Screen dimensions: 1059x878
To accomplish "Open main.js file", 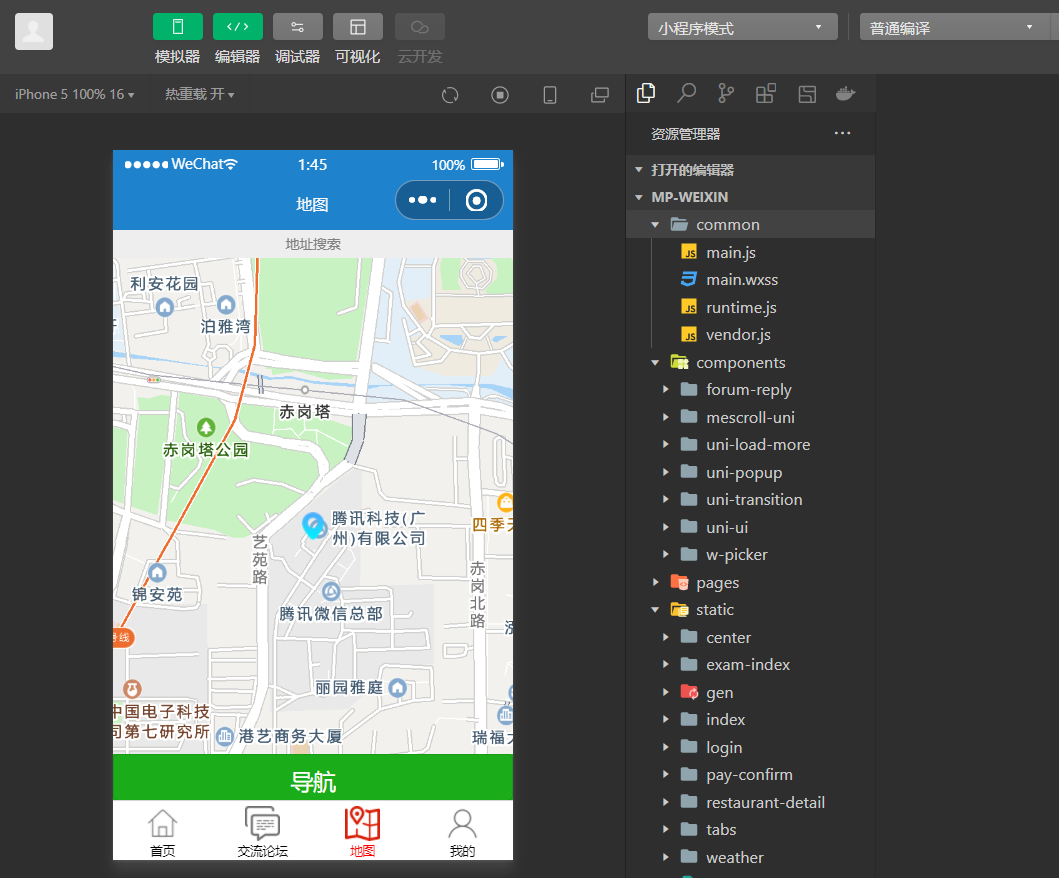I will 751,252.
